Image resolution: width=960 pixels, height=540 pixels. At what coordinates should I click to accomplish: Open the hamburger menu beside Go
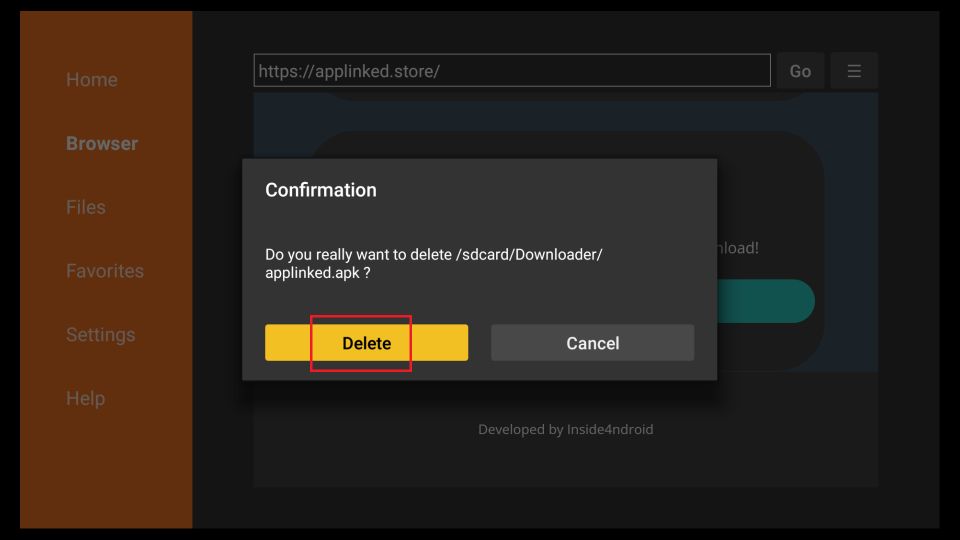[x=854, y=71]
